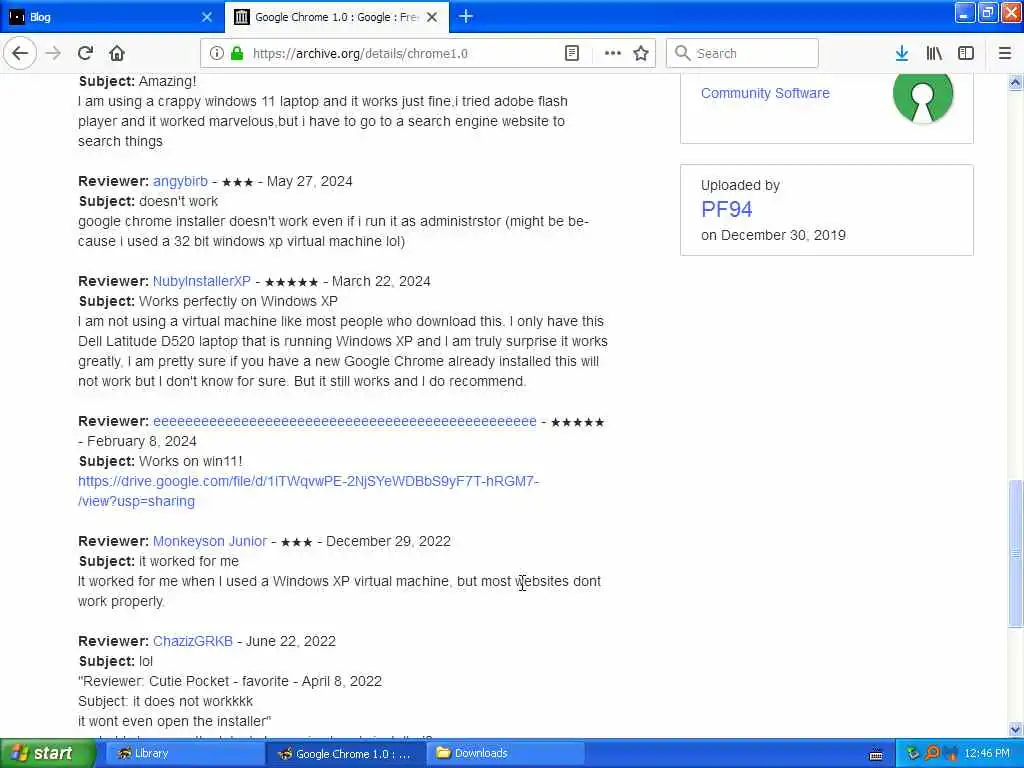Click the vertical scrollbar thumb
This screenshot has width=1024, height=768.
pos(1015,553)
